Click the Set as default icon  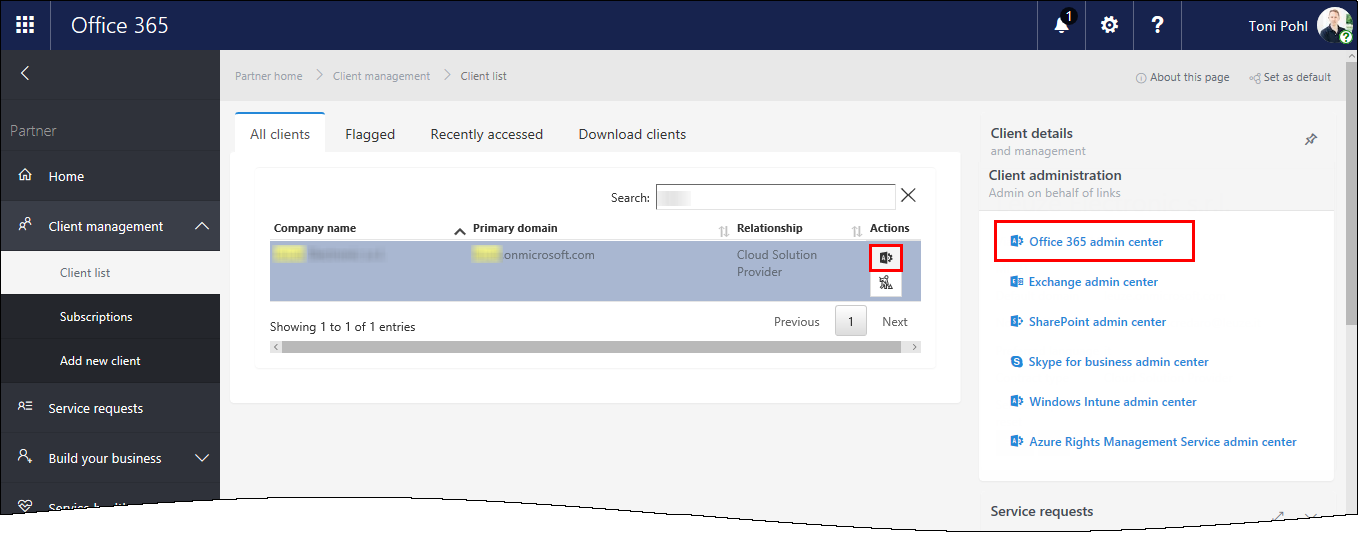1254,78
